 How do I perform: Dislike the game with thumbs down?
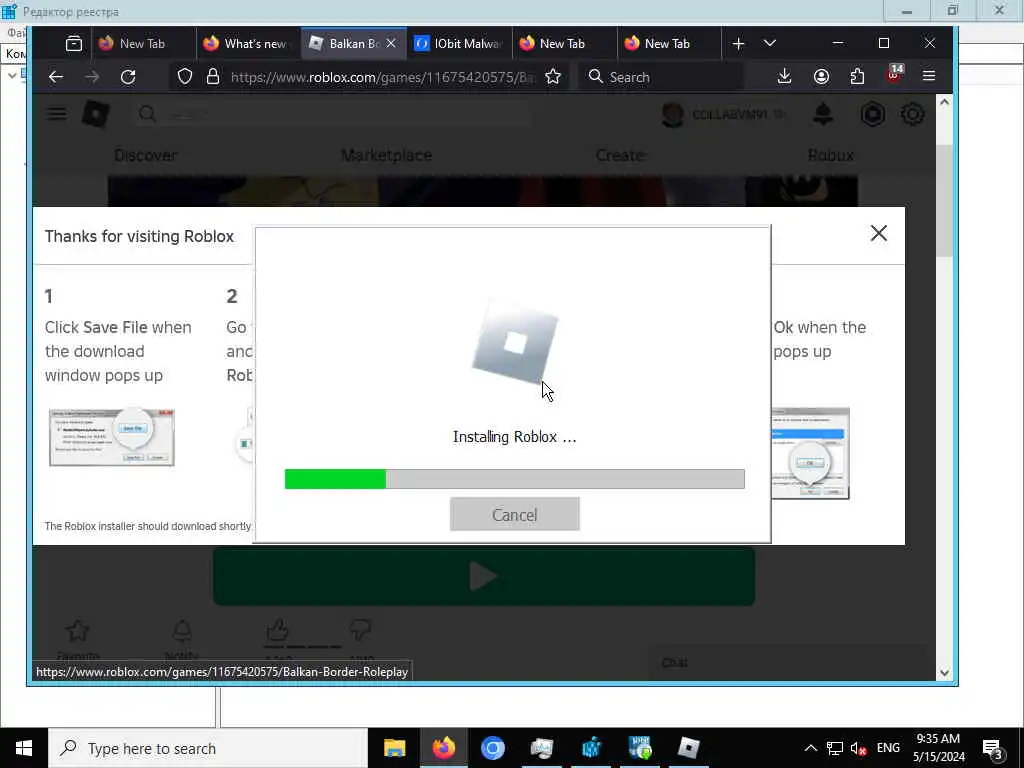(360, 630)
